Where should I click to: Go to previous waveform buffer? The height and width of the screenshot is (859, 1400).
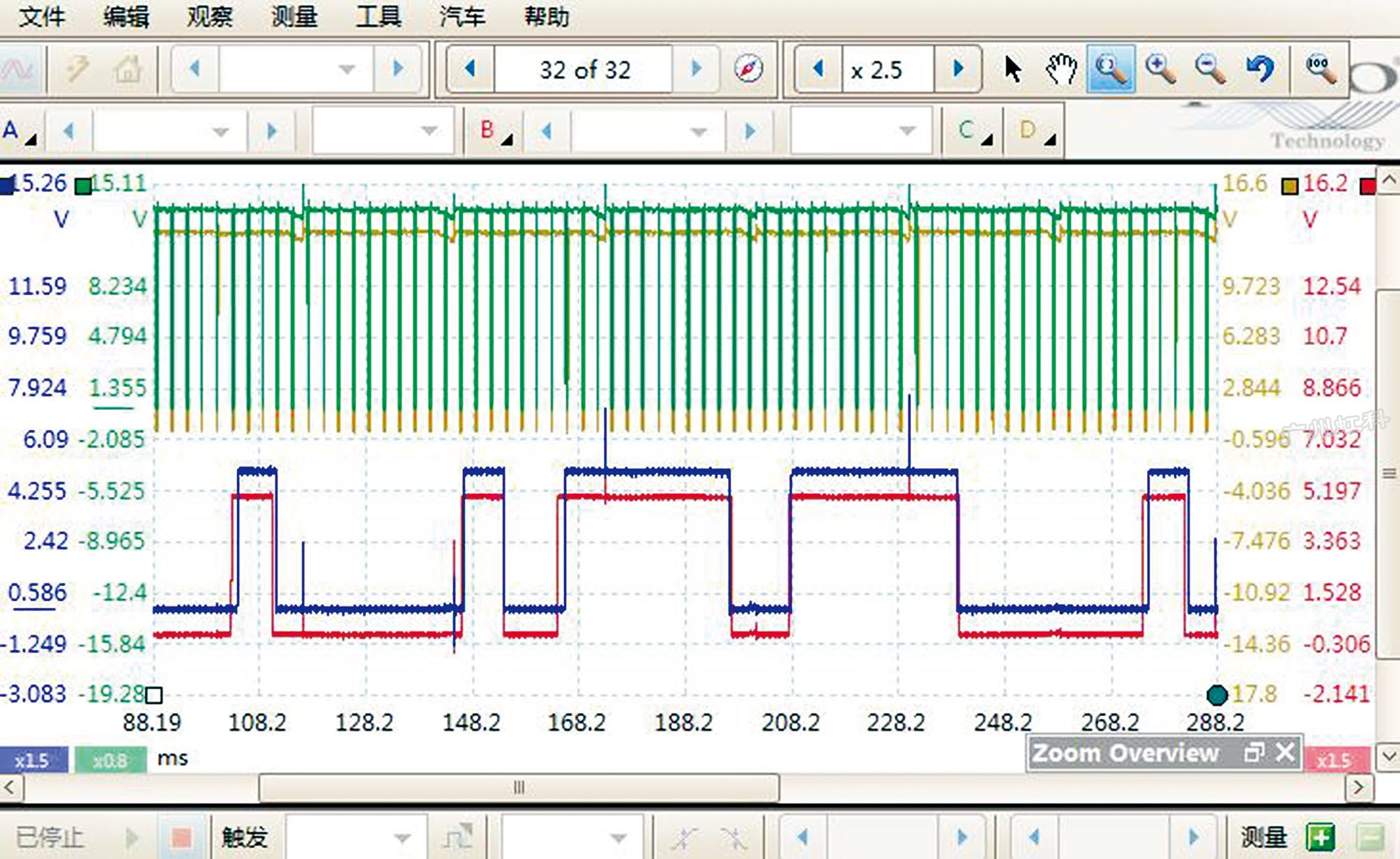coord(471,69)
